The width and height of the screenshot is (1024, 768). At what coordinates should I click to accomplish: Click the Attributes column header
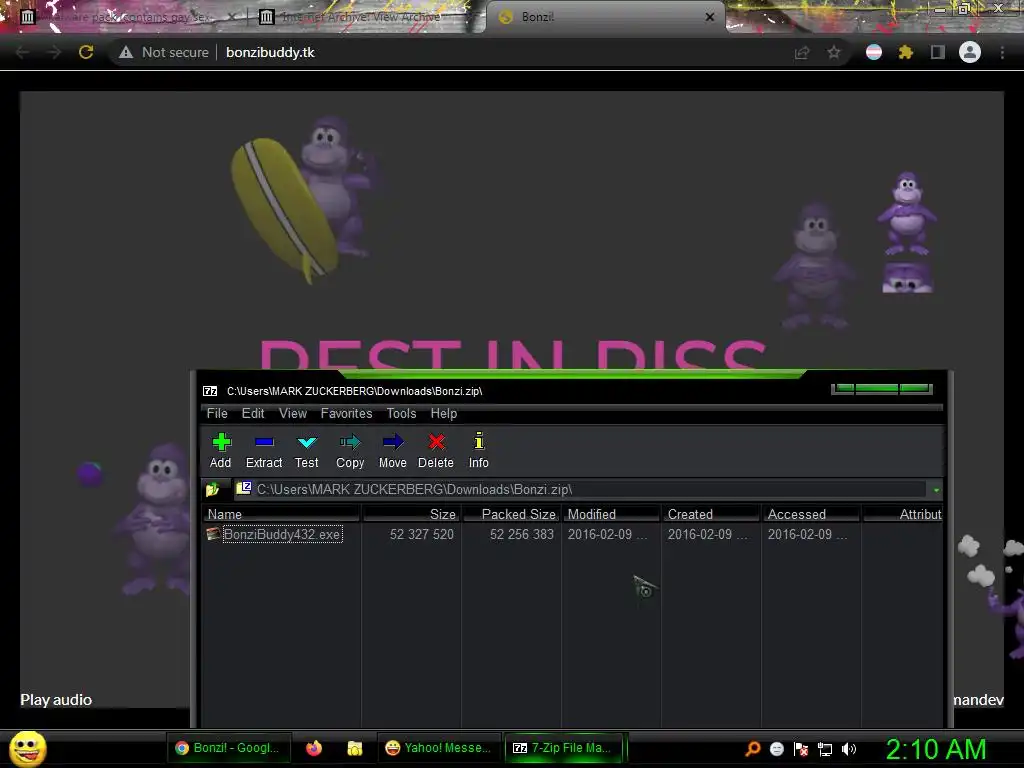(903, 514)
